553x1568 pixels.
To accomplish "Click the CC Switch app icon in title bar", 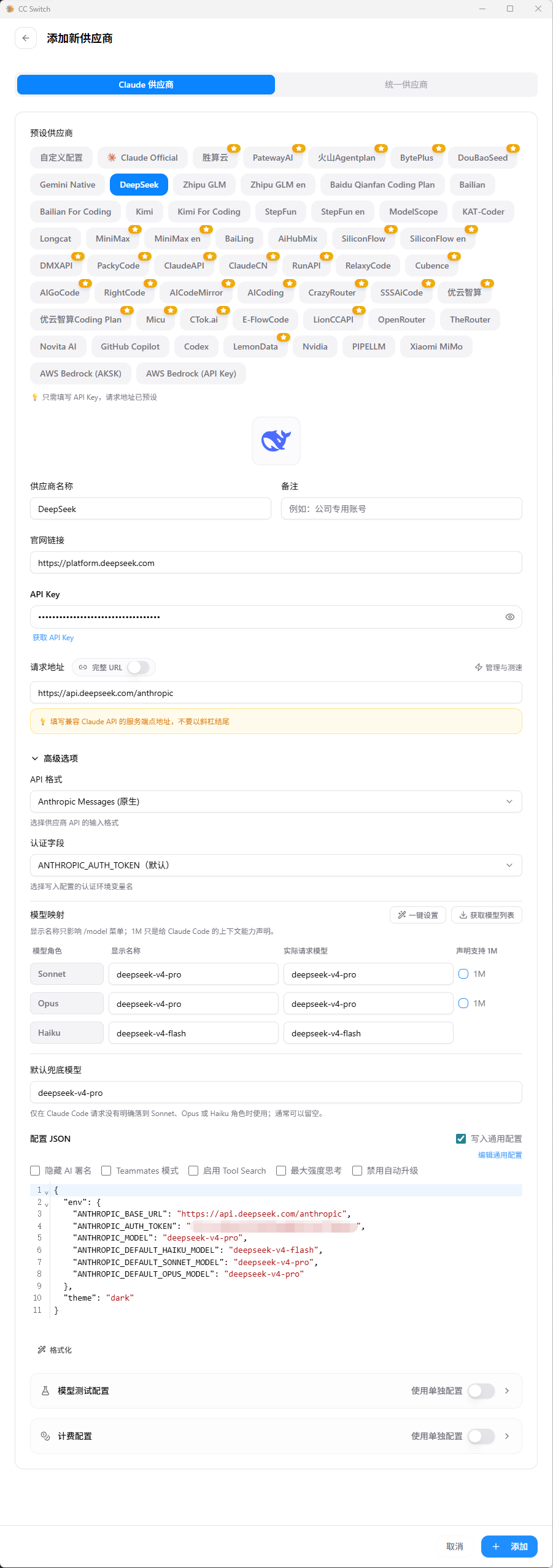I will [x=10, y=9].
